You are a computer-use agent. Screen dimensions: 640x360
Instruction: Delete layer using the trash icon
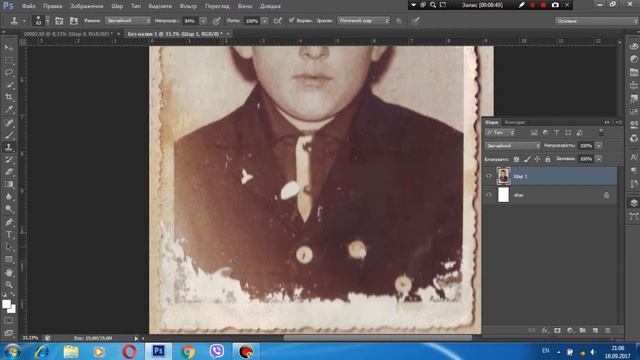tap(607, 330)
